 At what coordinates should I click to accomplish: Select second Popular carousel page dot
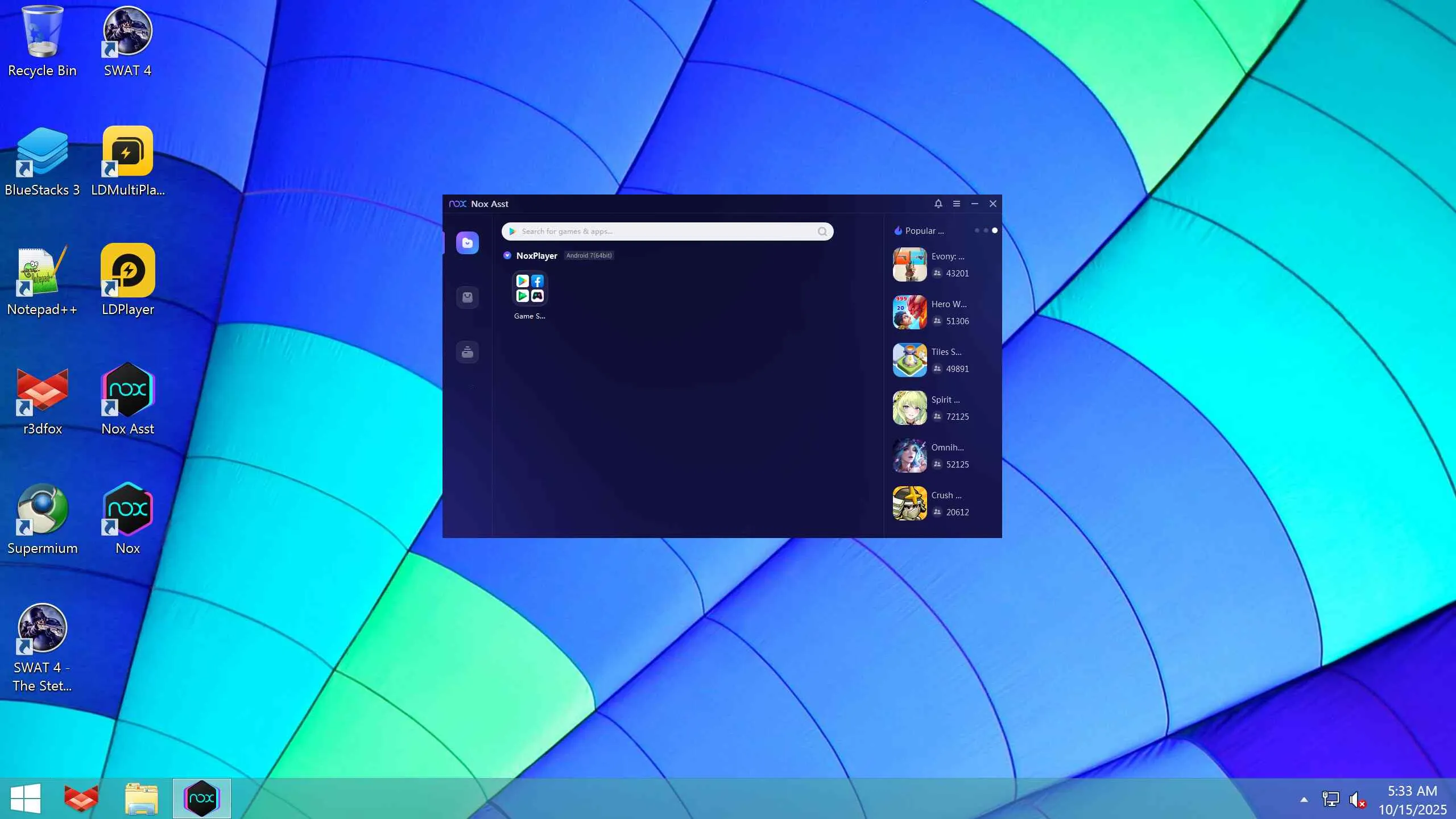point(986,230)
